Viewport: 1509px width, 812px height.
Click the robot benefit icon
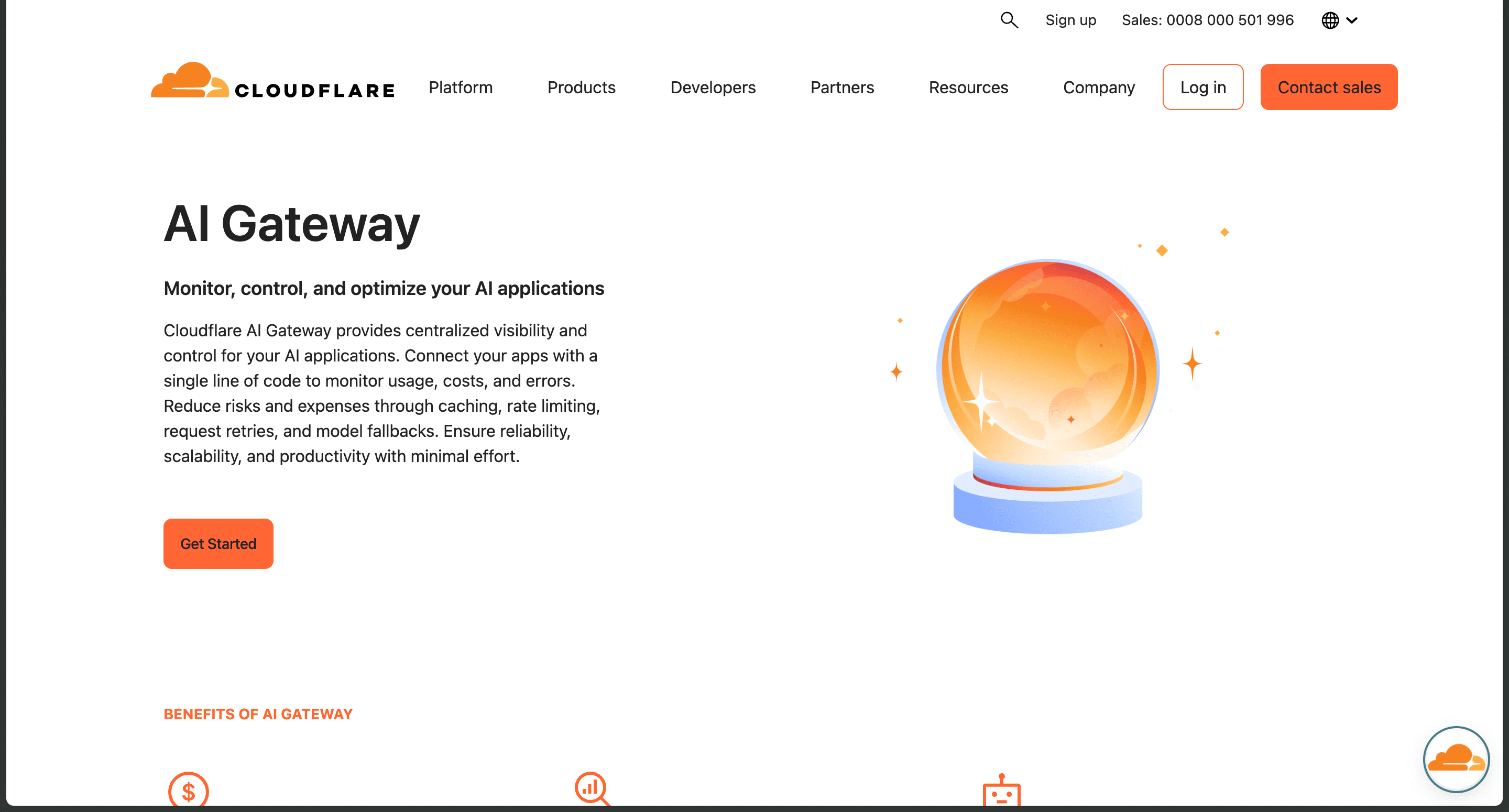[1001, 792]
